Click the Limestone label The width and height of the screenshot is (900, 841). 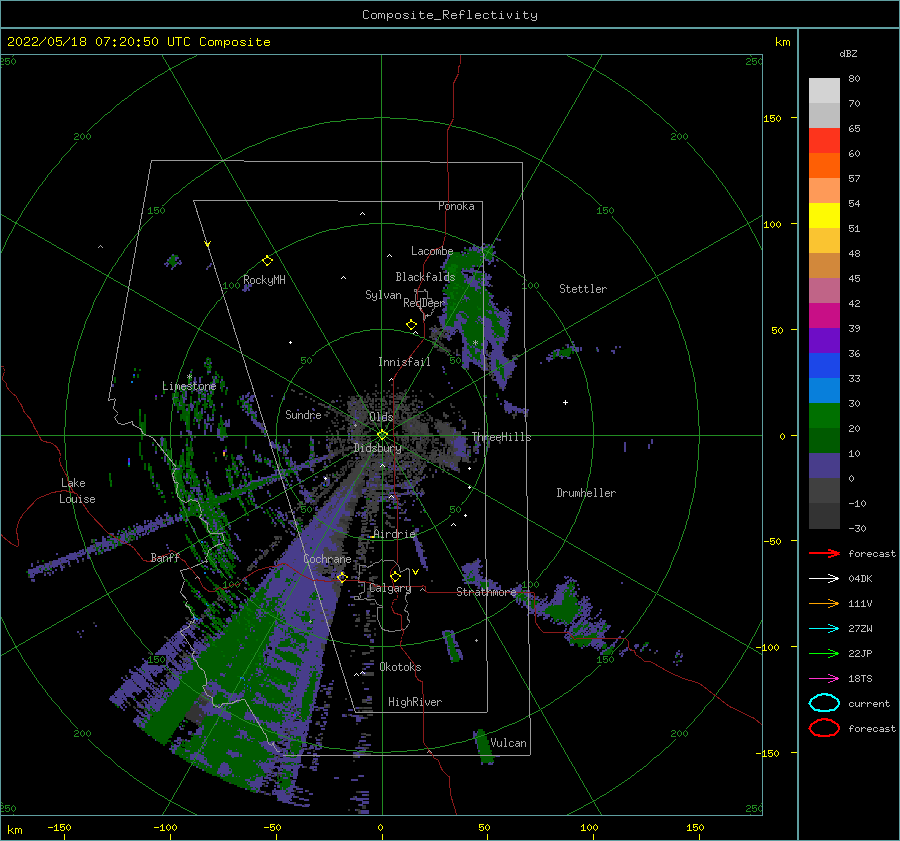(x=189, y=386)
